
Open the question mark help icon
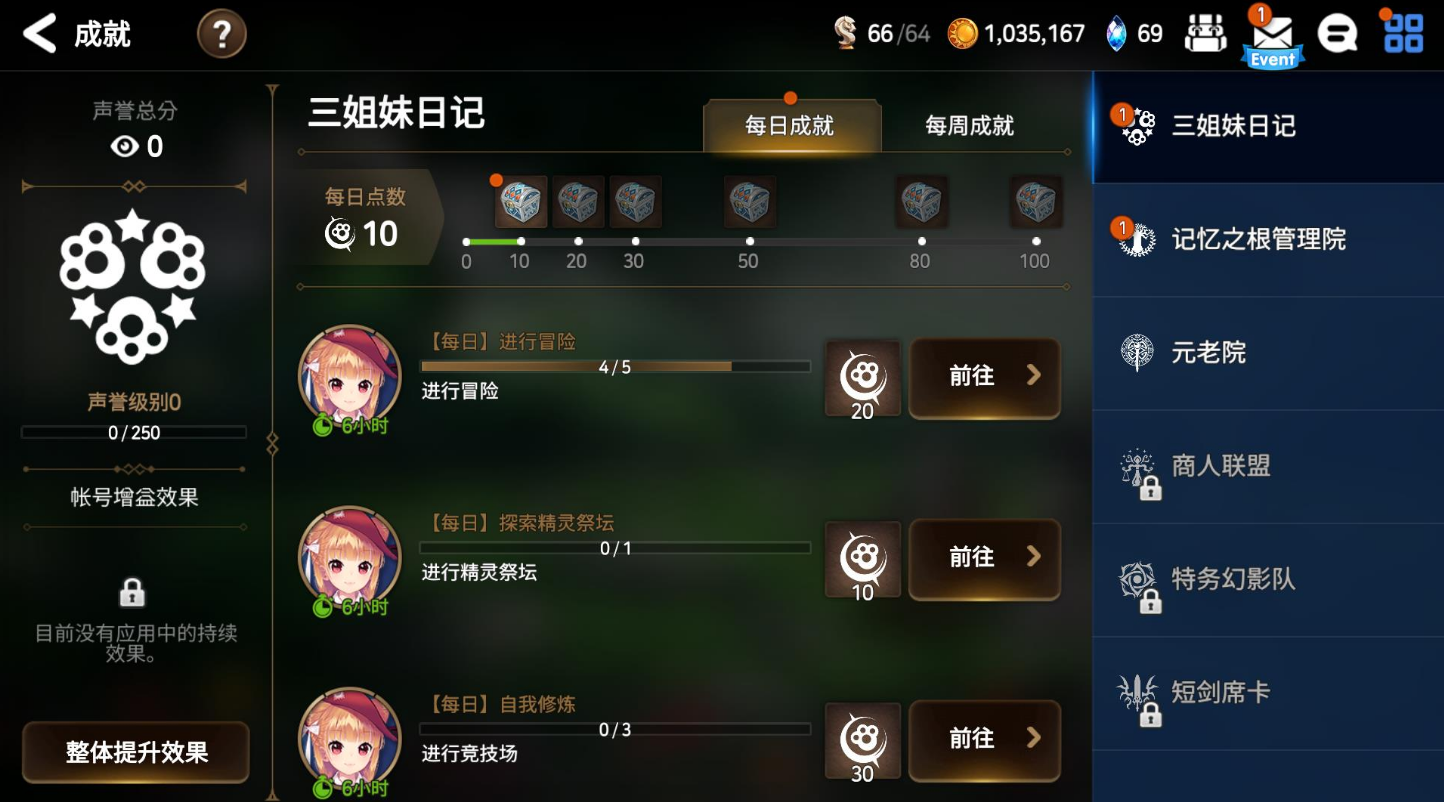[222, 35]
